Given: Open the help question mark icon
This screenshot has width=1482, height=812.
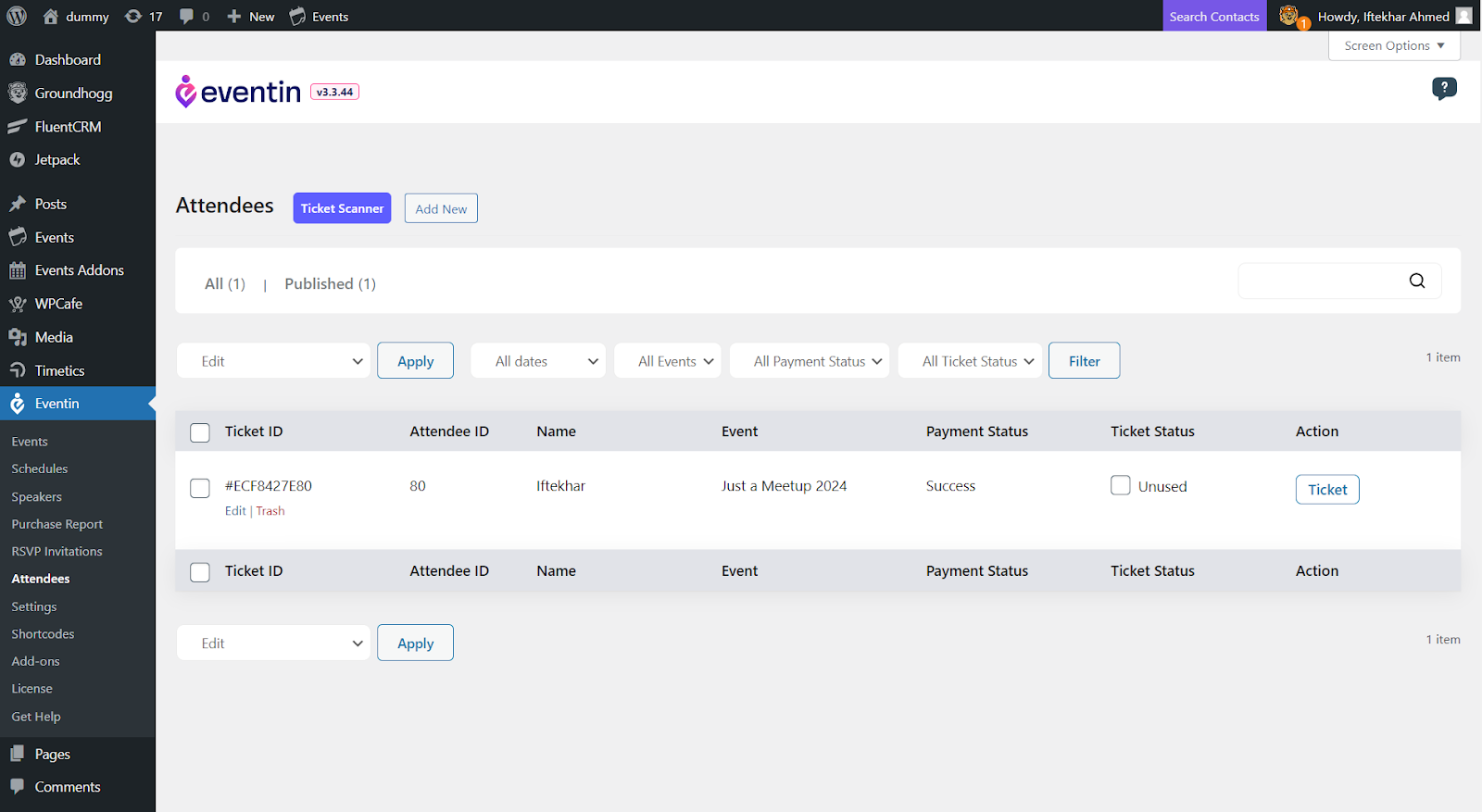Looking at the screenshot, I should [x=1444, y=88].
